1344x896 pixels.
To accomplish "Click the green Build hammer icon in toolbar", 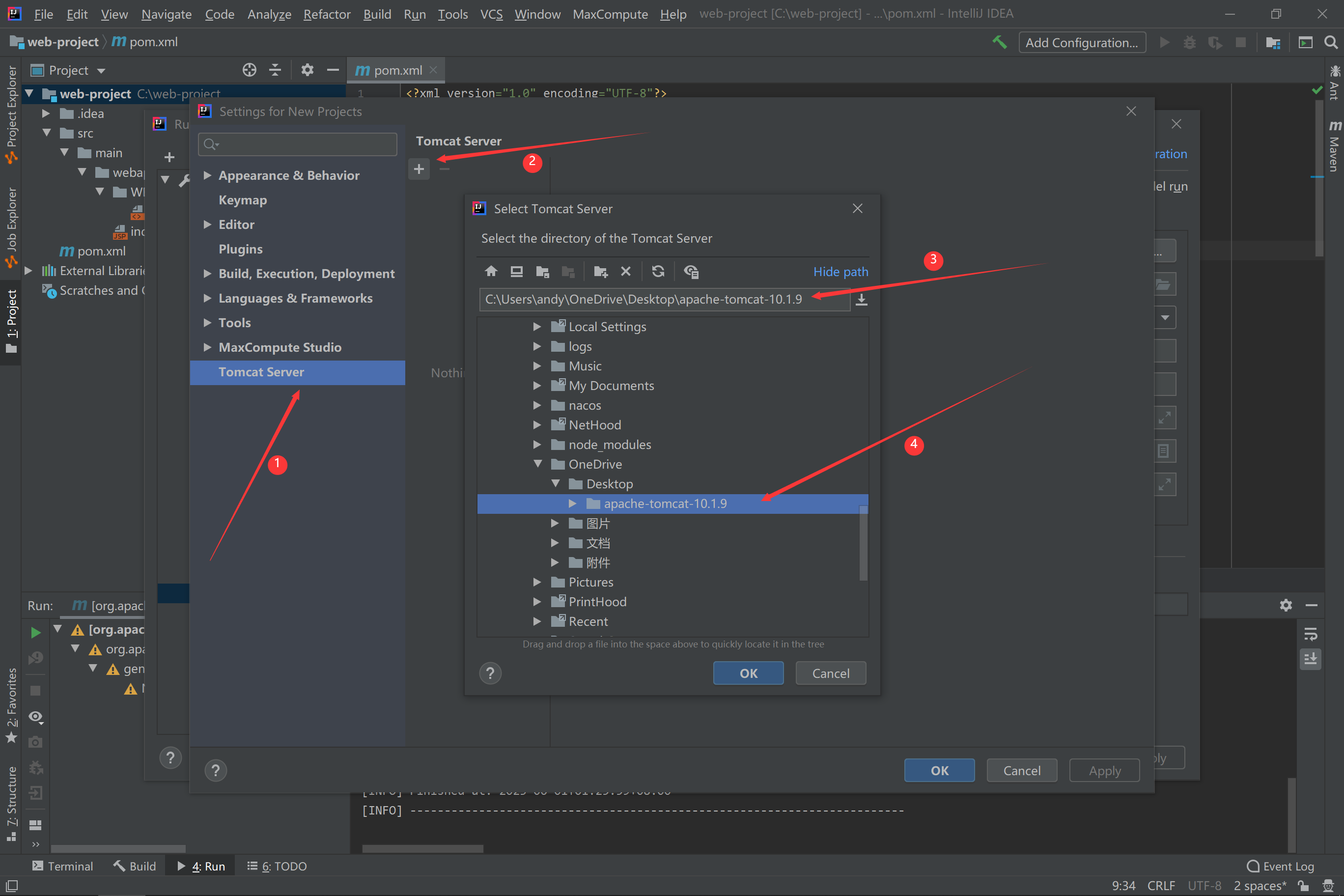I will [1000, 42].
